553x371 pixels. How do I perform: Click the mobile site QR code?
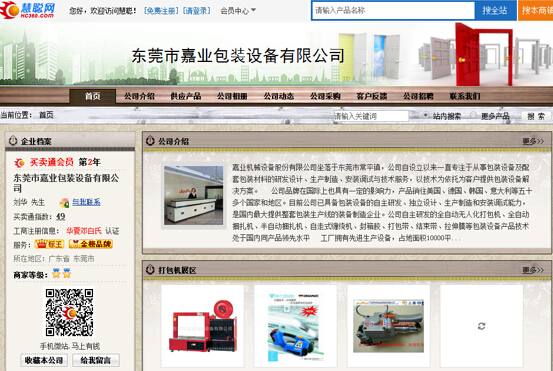pos(69,312)
